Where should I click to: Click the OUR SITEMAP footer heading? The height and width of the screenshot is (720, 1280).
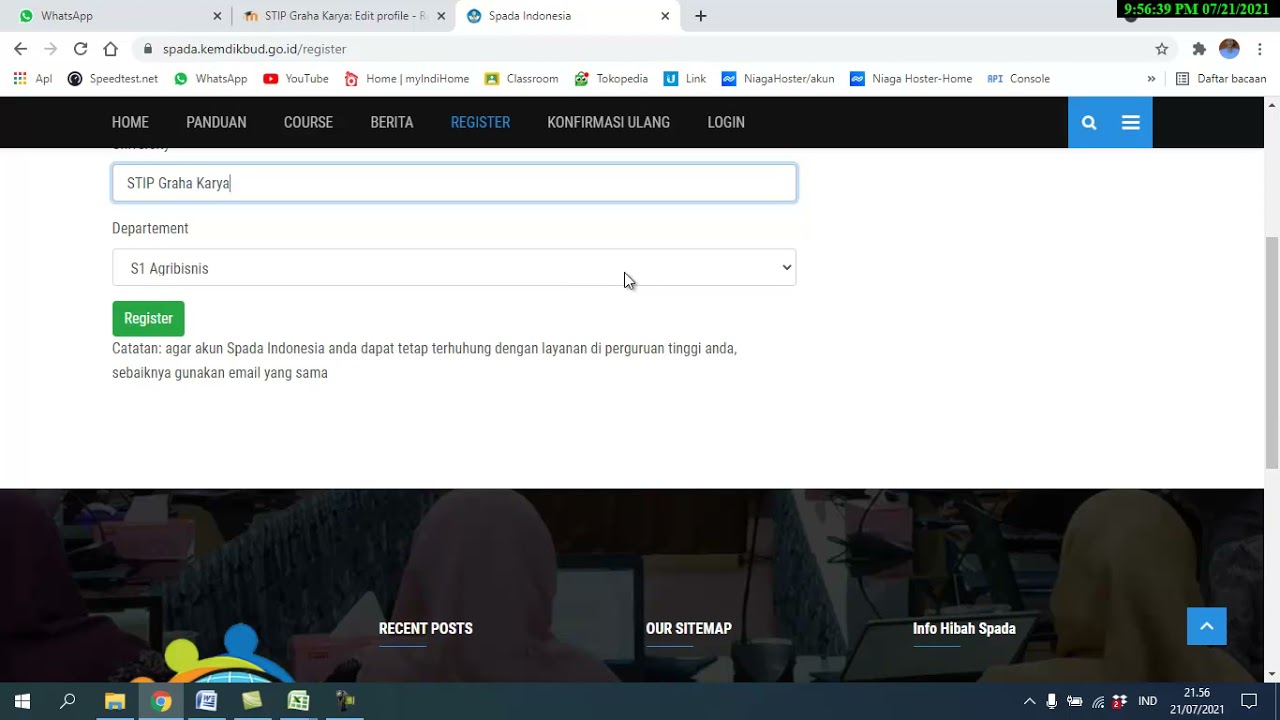point(689,629)
